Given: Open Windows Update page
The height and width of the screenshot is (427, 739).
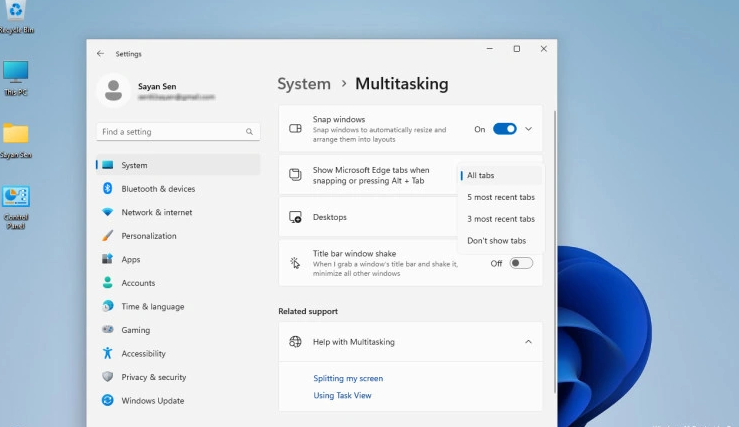Looking at the screenshot, I should [152, 400].
